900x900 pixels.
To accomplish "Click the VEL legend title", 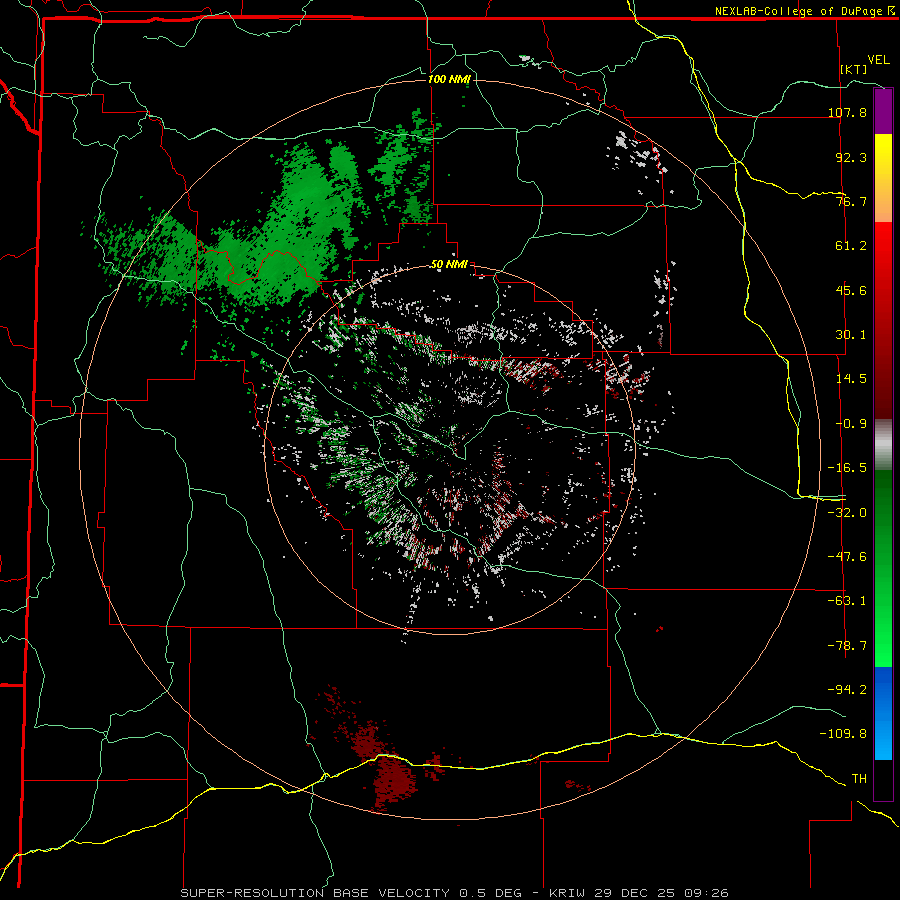I will (878, 60).
